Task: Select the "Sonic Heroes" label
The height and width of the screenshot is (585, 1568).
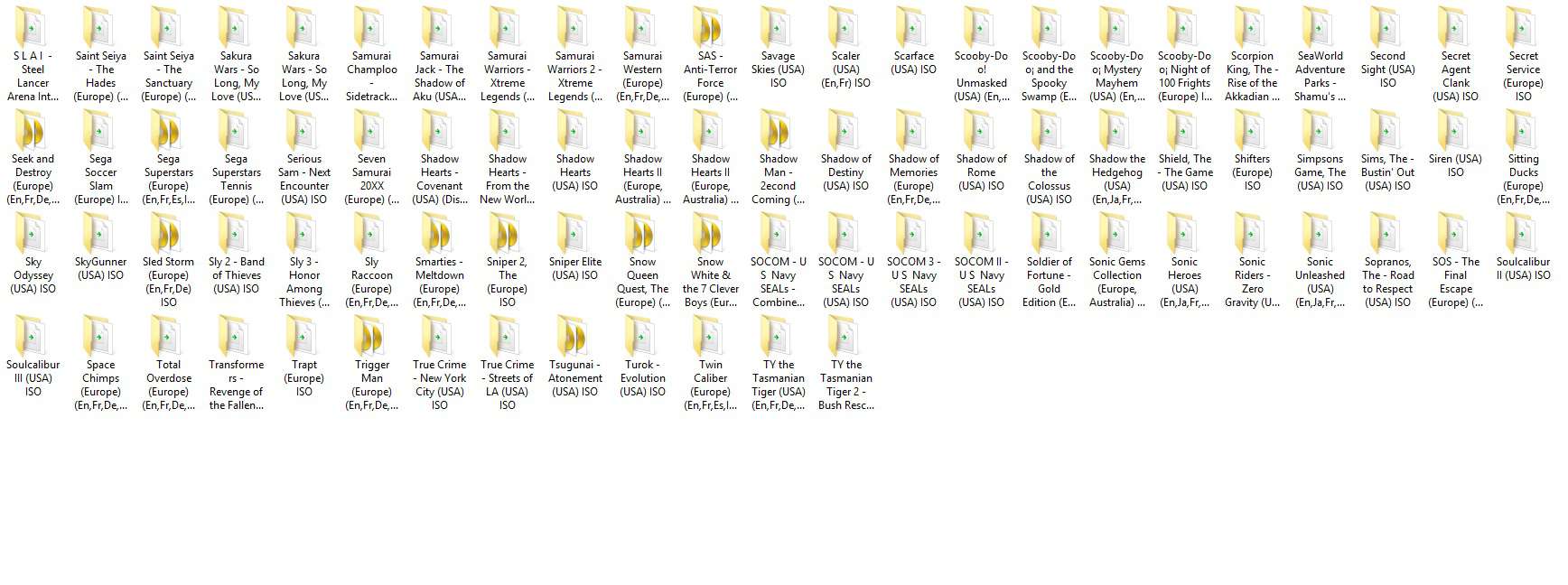Action: pos(1184,282)
